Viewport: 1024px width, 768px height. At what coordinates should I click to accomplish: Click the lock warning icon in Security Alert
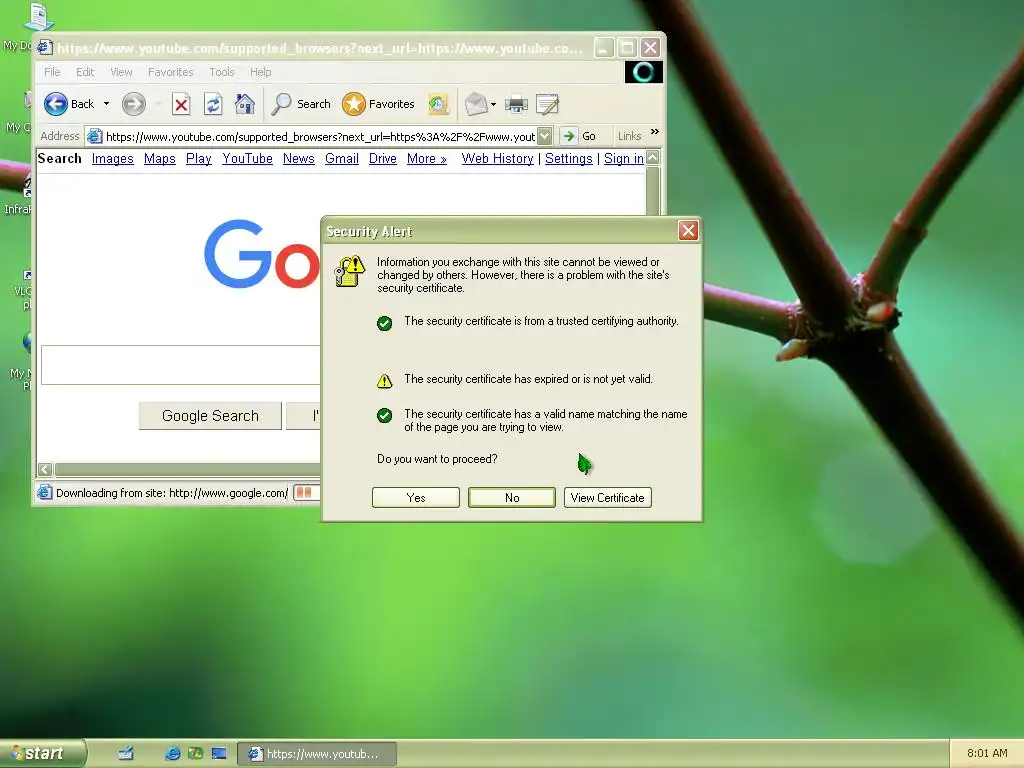point(349,270)
